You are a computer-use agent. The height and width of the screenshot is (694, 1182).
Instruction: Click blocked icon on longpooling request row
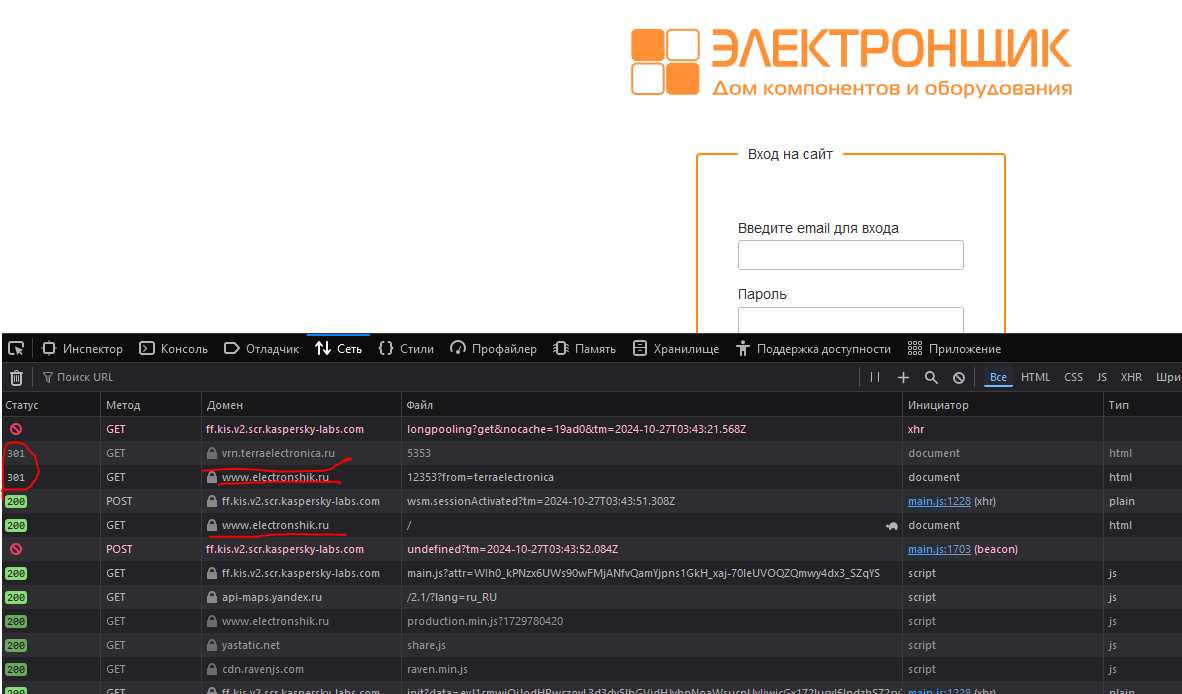[x=16, y=429]
